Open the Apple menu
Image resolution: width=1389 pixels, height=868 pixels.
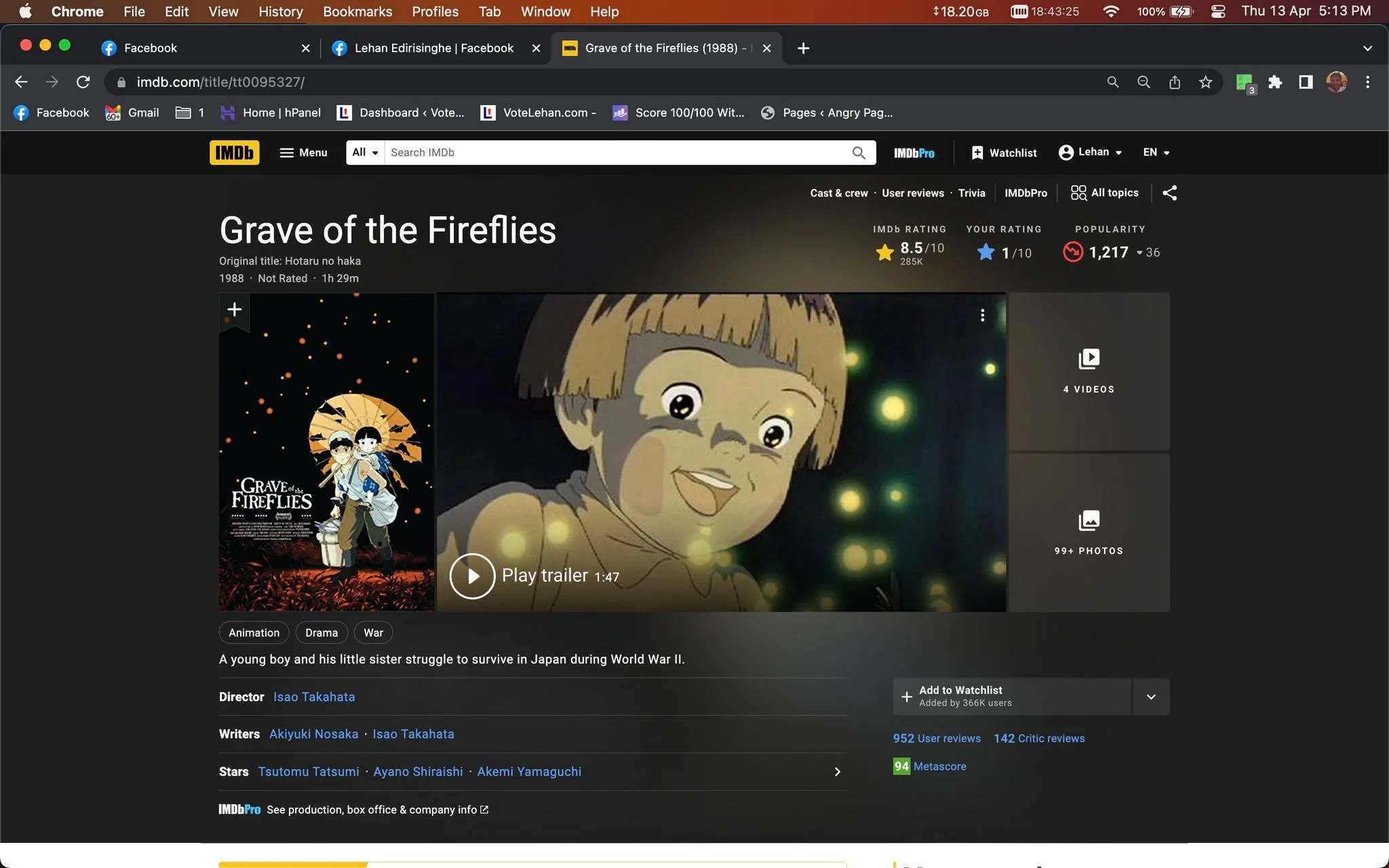(x=25, y=12)
